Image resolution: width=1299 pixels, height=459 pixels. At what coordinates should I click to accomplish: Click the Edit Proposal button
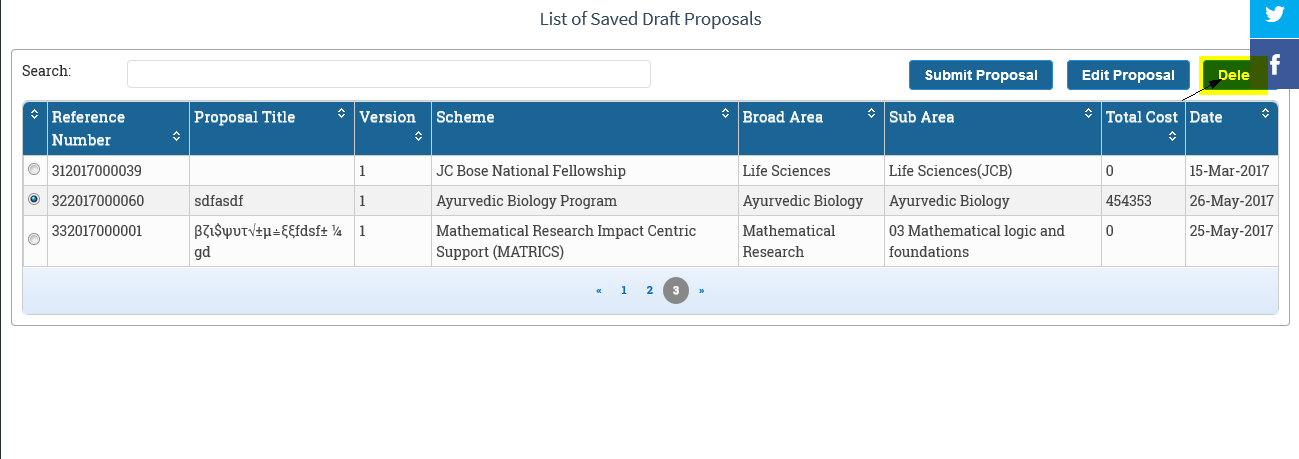point(1128,75)
